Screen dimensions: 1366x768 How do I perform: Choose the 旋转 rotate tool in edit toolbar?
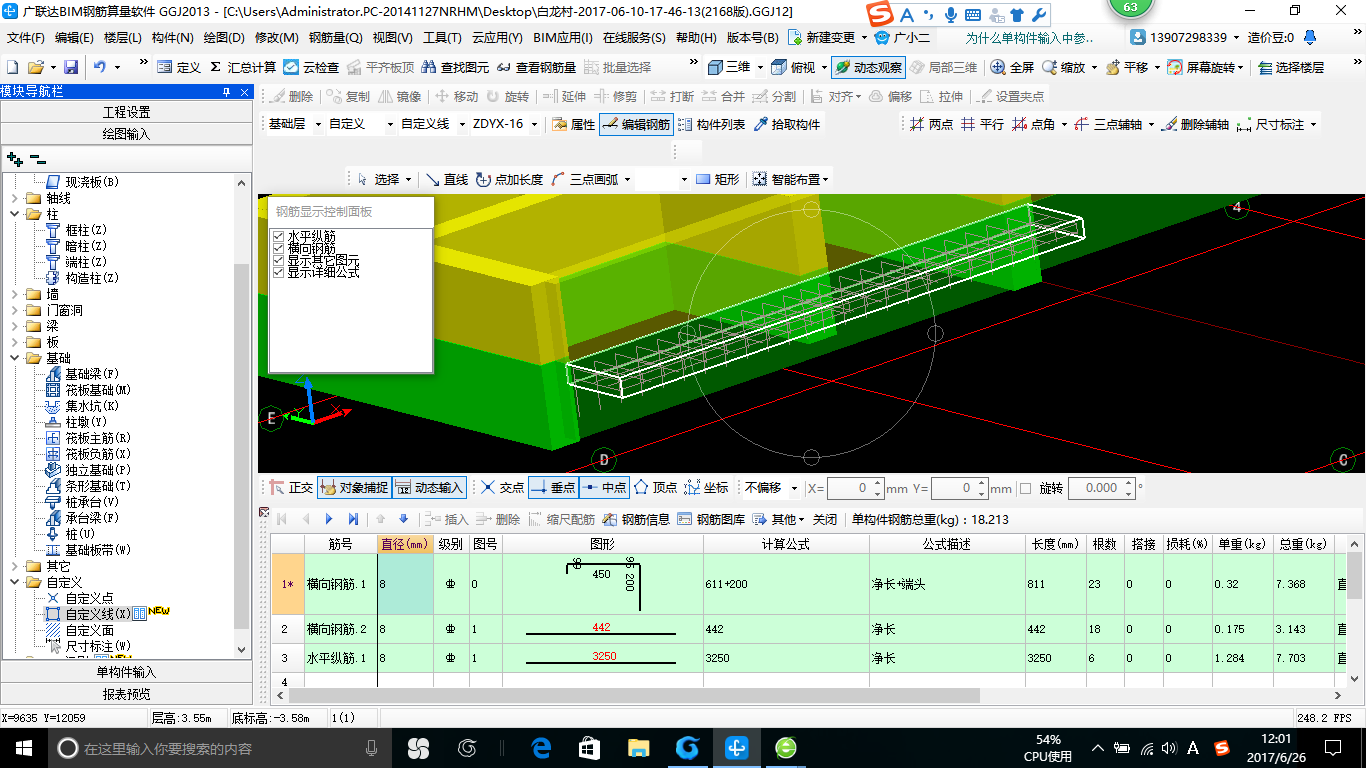tap(507, 97)
